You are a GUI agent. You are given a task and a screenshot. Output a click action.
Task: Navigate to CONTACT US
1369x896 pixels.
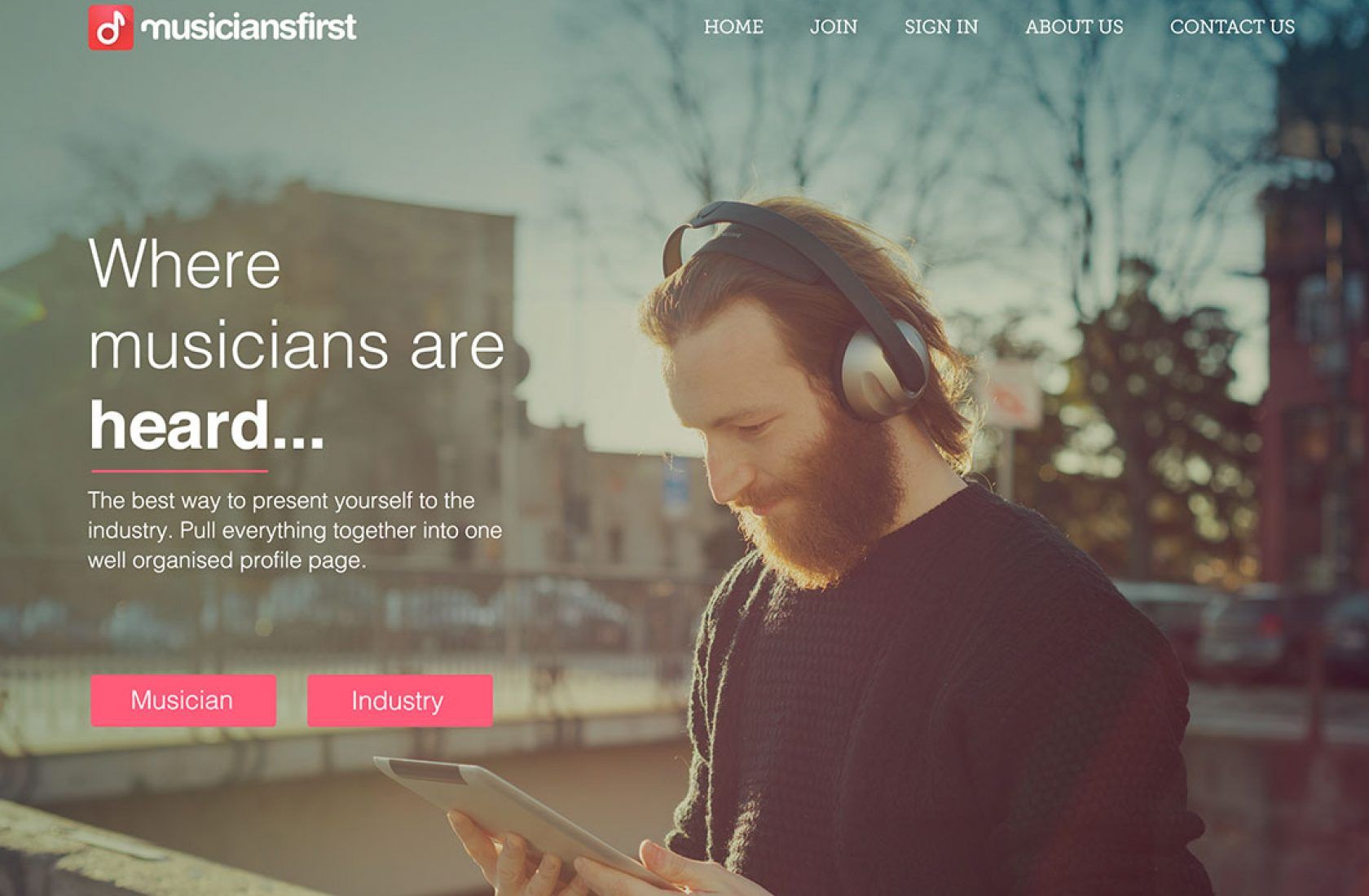[x=1232, y=27]
